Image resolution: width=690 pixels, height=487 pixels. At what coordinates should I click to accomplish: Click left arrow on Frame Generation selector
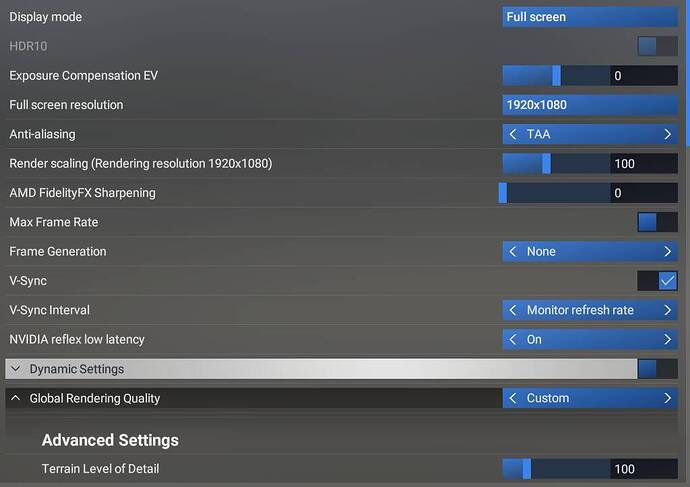click(514, 252)
